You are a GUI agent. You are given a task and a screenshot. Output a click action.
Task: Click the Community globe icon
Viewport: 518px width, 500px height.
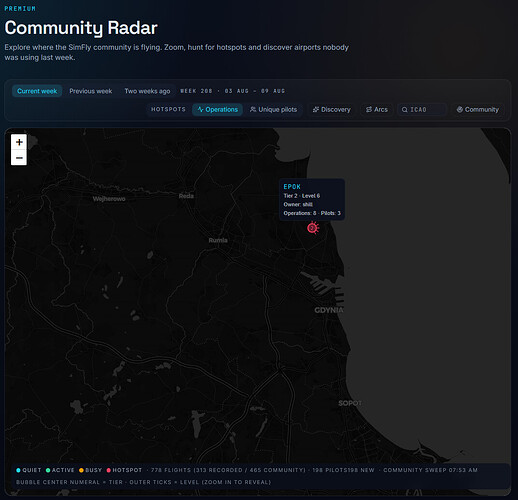pyautogui.click(x=460, y=109)
